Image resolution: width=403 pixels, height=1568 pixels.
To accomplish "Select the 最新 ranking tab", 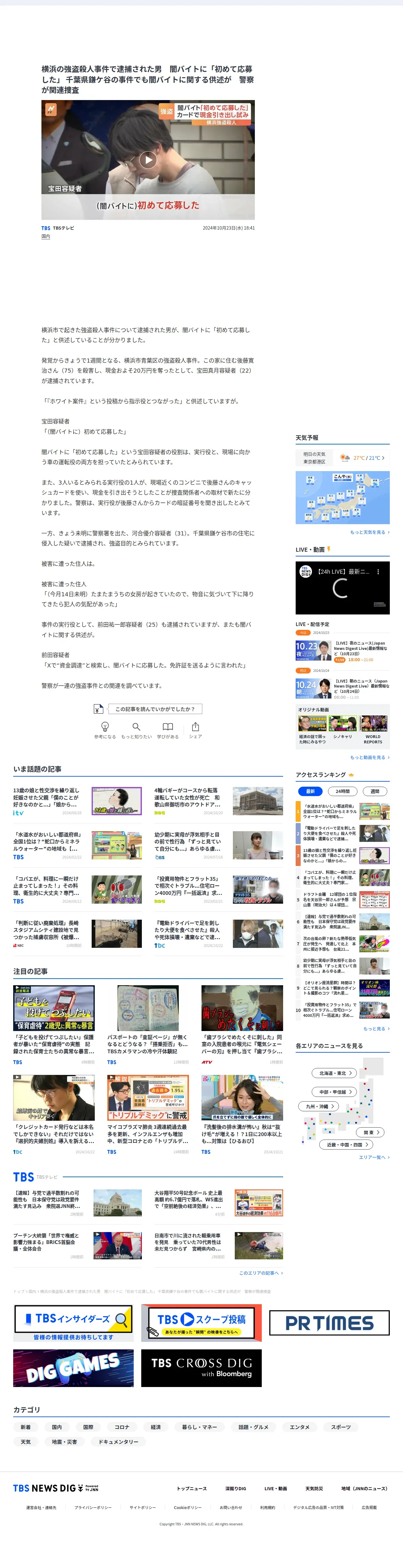I will tap(310, 791).
